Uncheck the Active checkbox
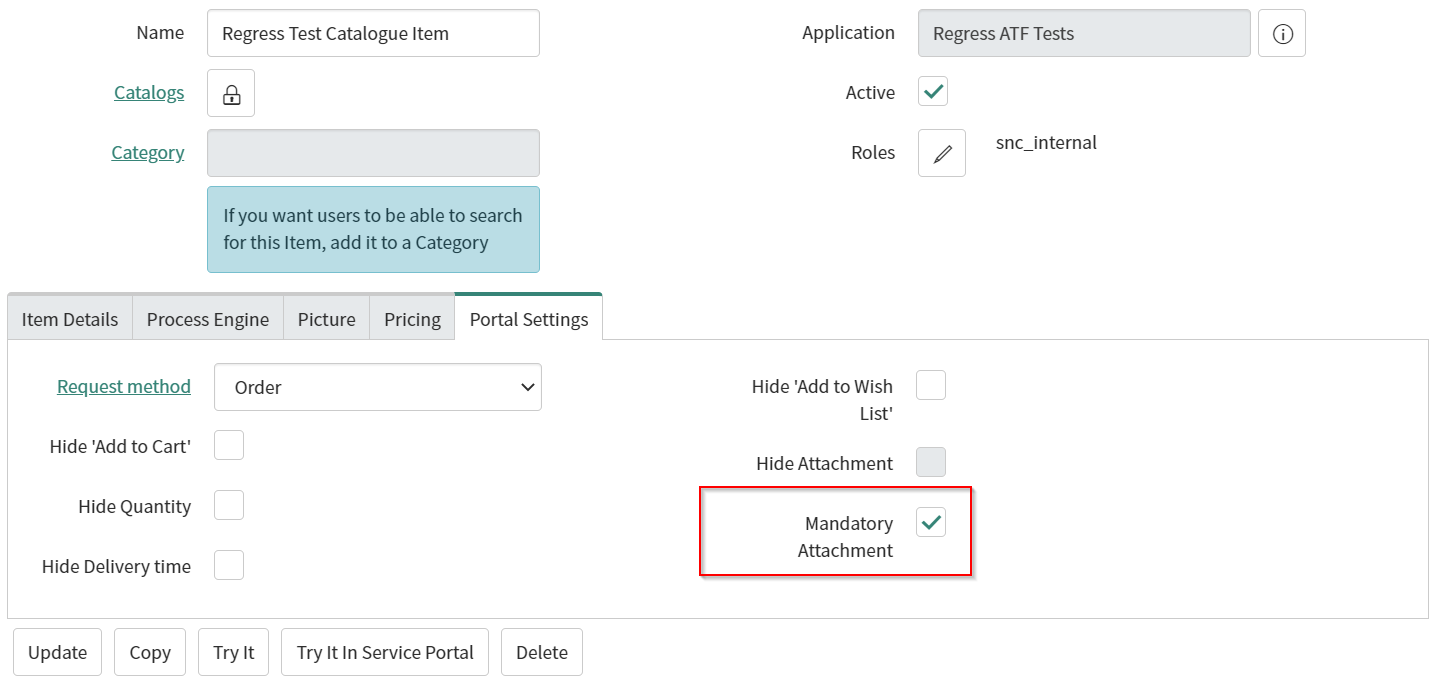 [933, 92]
